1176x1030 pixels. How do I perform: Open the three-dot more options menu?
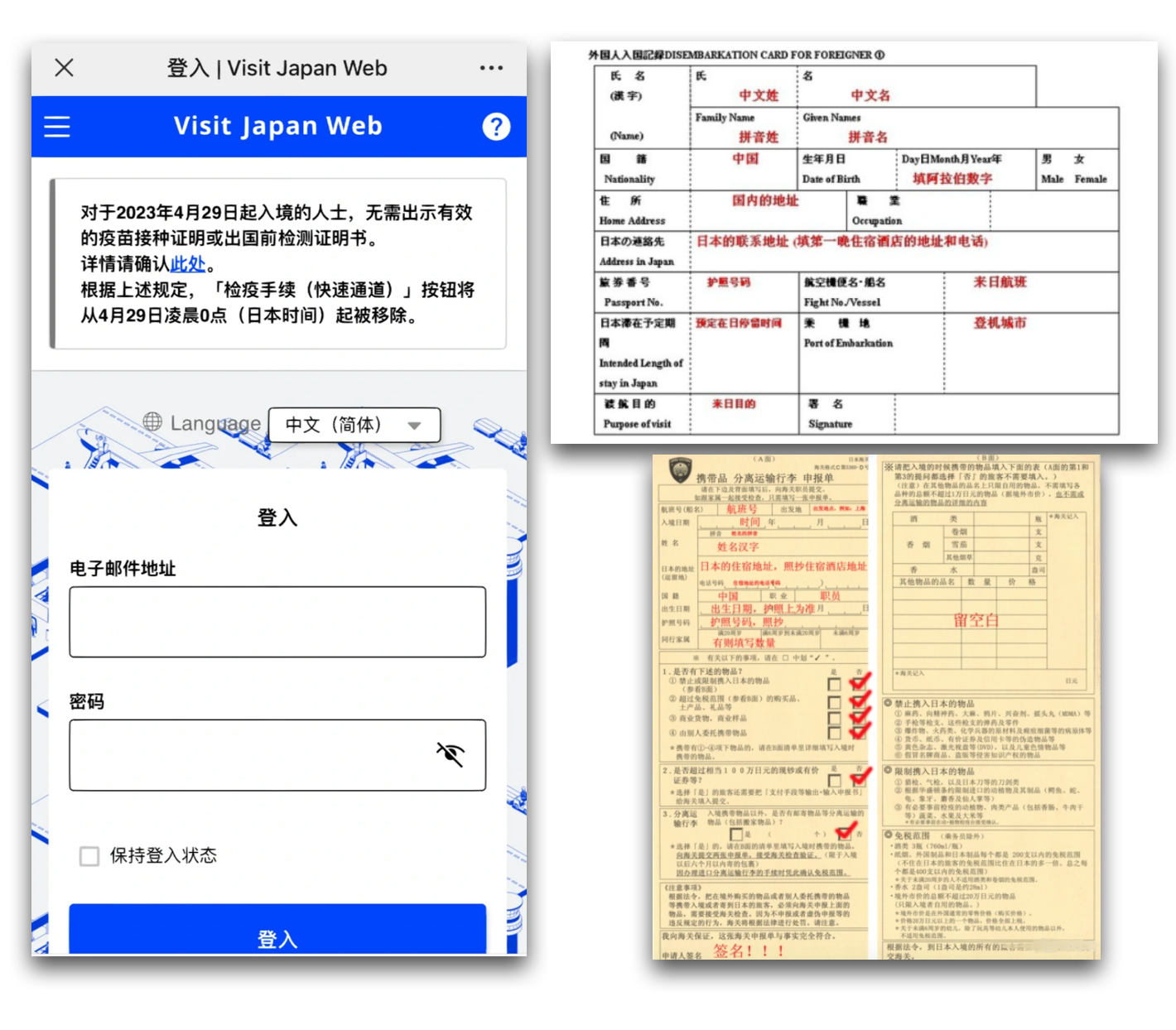[x=491, y=68]
